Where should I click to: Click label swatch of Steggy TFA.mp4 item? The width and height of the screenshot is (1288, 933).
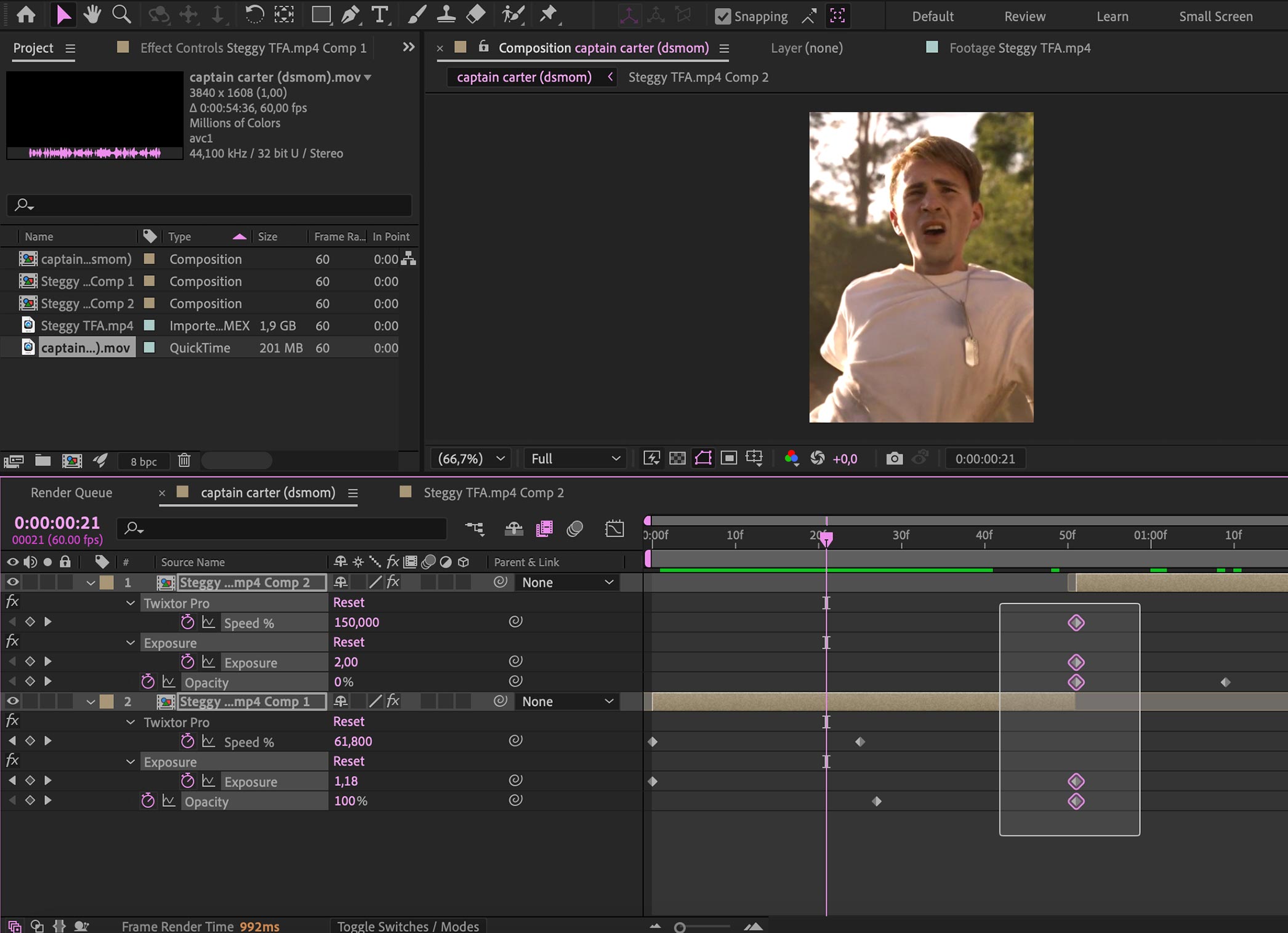click(149, 325)
